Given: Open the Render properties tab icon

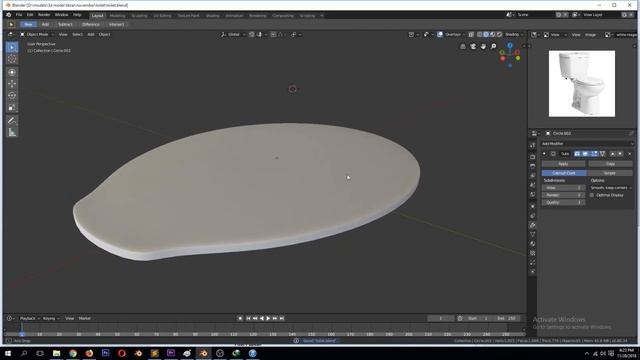Looking at the screenshot, I should point(533,157).
